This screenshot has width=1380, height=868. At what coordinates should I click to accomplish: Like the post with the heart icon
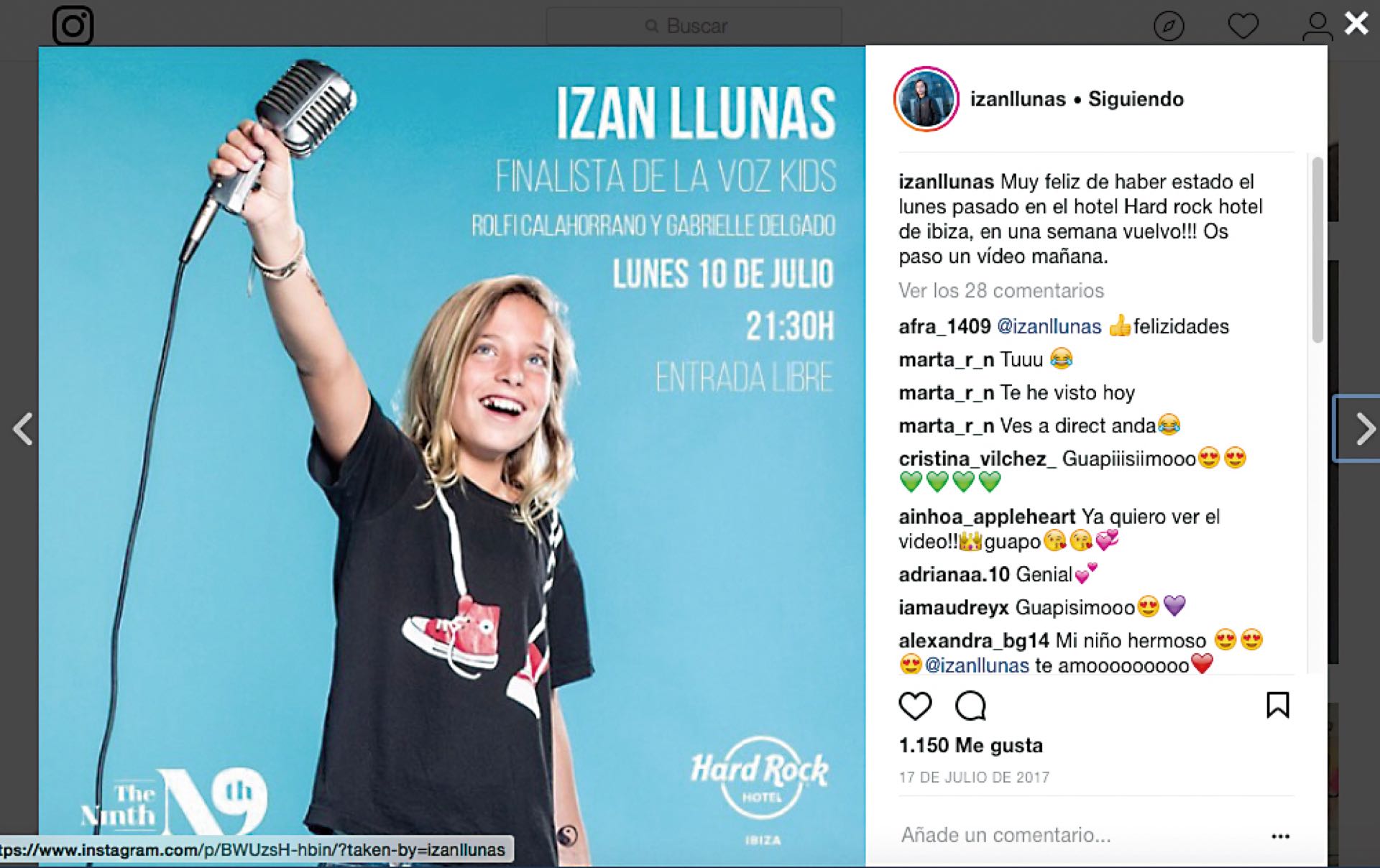click(915, 706)
